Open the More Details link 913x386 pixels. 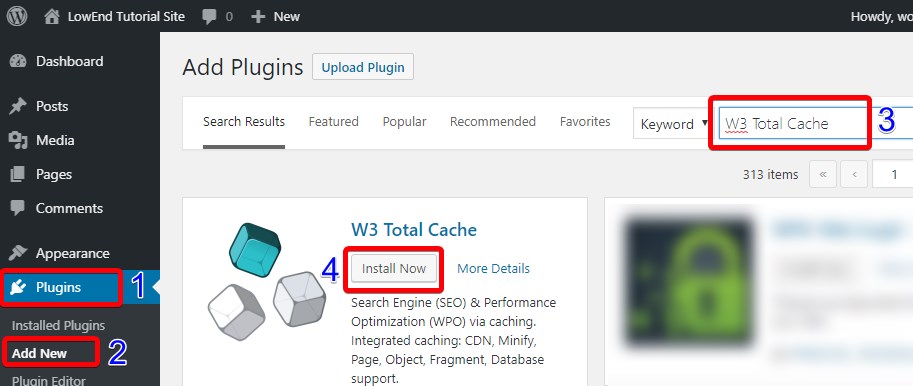tap(493, 268)
